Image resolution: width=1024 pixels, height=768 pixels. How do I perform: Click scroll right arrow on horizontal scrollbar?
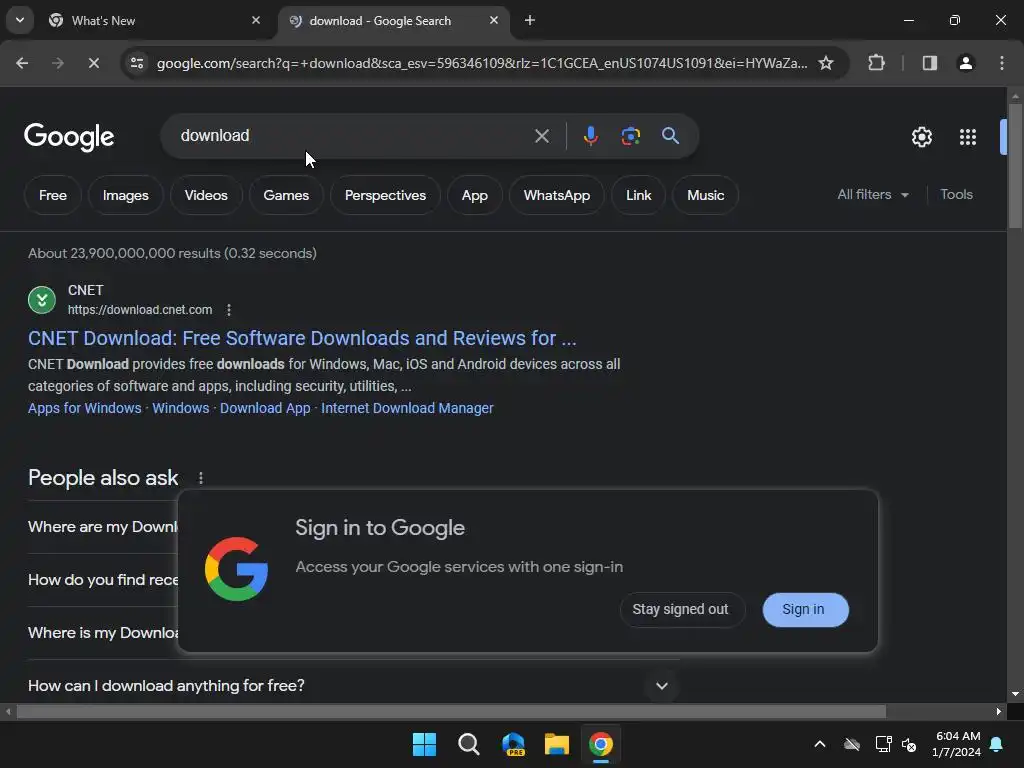pos(999,711)
